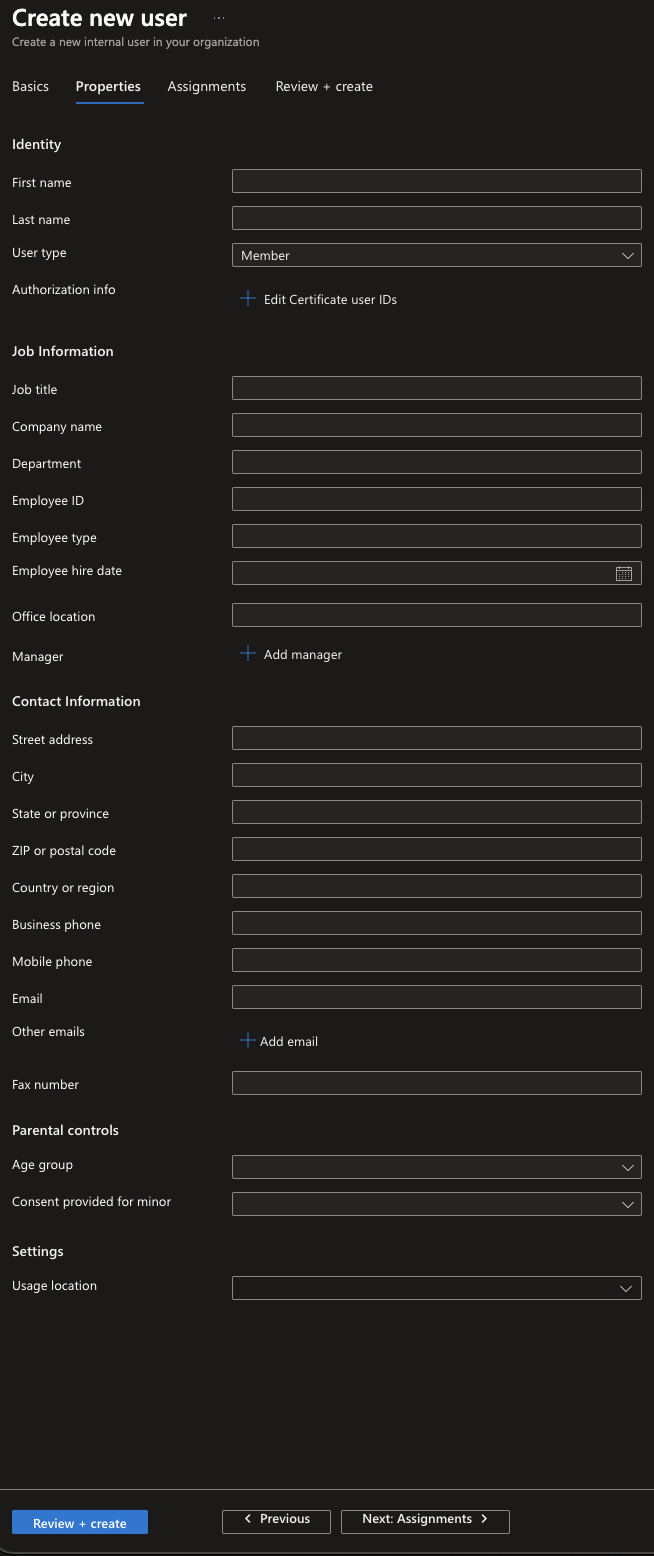654x1556 pixels.
Task: Click the Previous button
Action: click(x=276, y=1519)
